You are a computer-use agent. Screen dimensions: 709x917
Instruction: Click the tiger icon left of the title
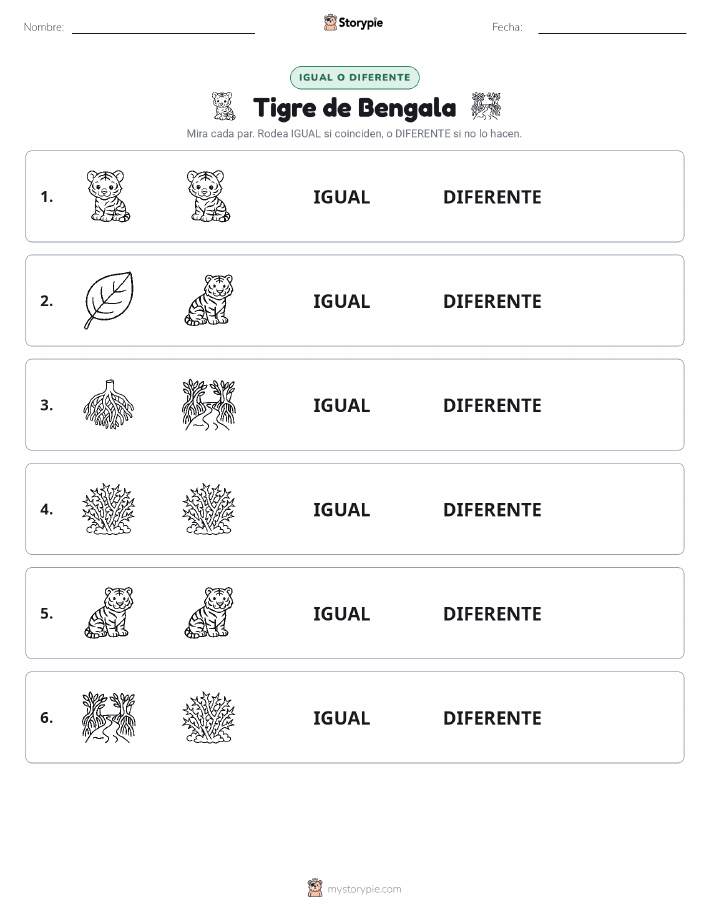coord(223,106)
